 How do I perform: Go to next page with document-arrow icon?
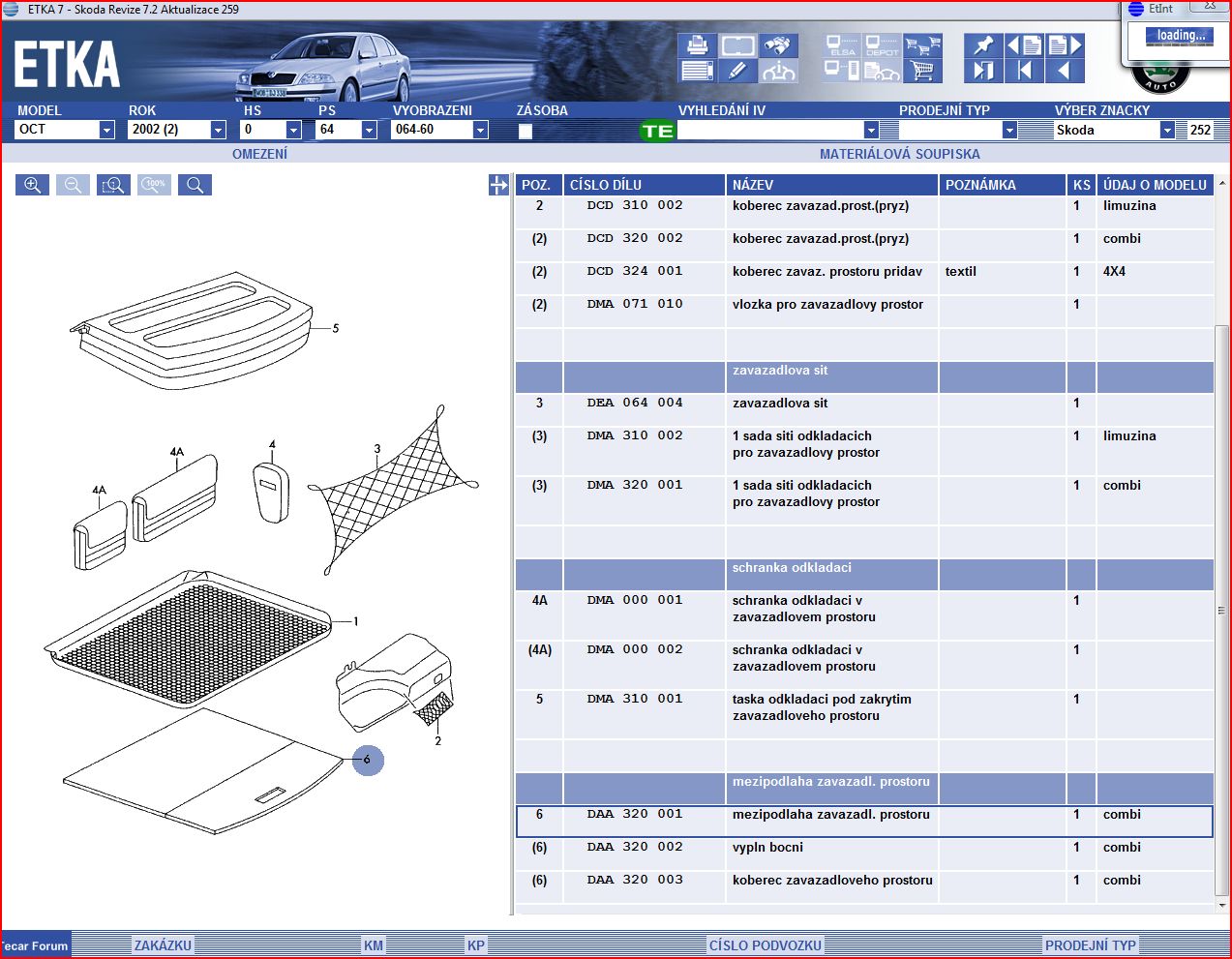[1065, 45]
